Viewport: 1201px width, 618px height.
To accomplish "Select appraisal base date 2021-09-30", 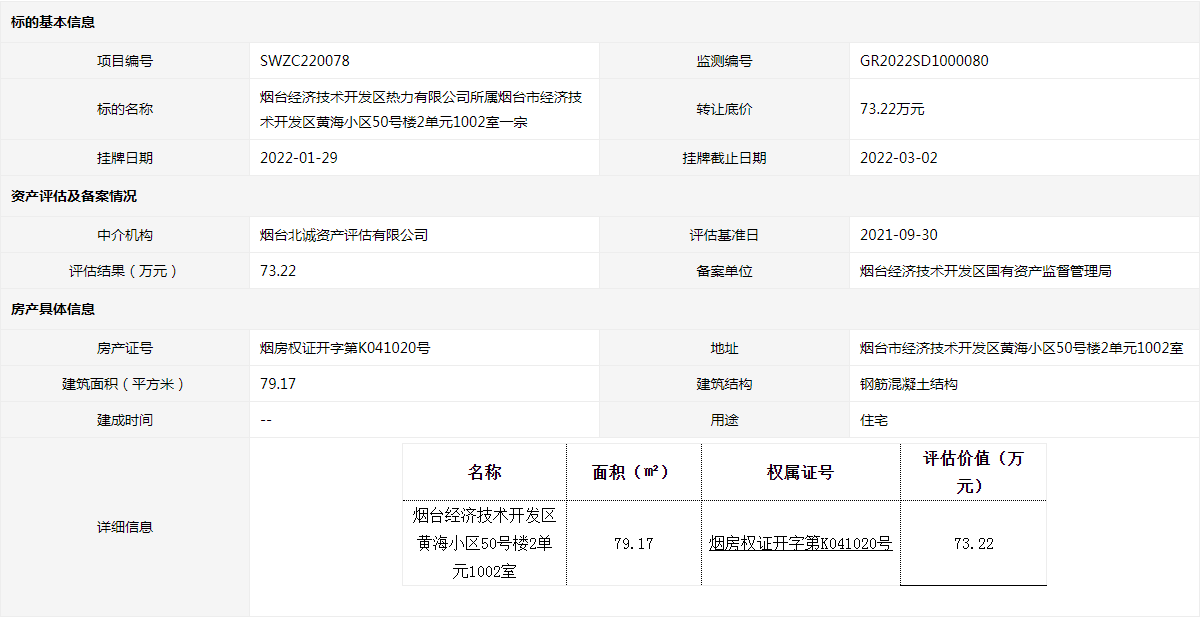I will 899,235.
